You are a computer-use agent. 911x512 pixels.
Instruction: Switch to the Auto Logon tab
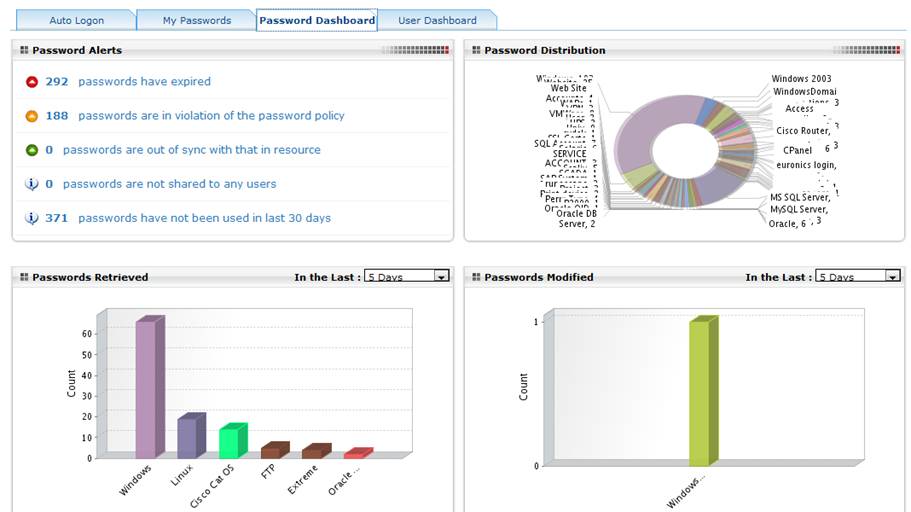click(76, 20)
